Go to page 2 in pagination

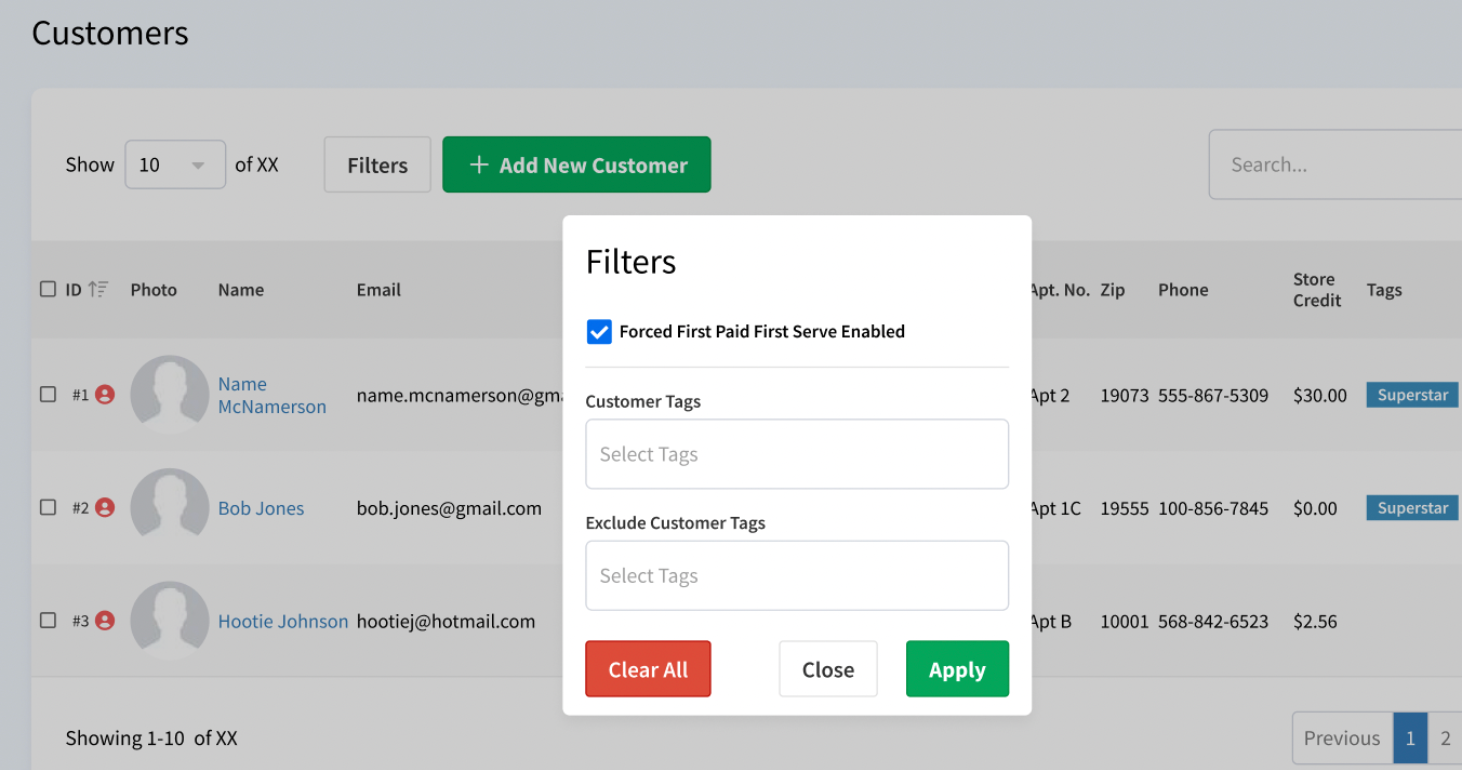(1445, 738)
